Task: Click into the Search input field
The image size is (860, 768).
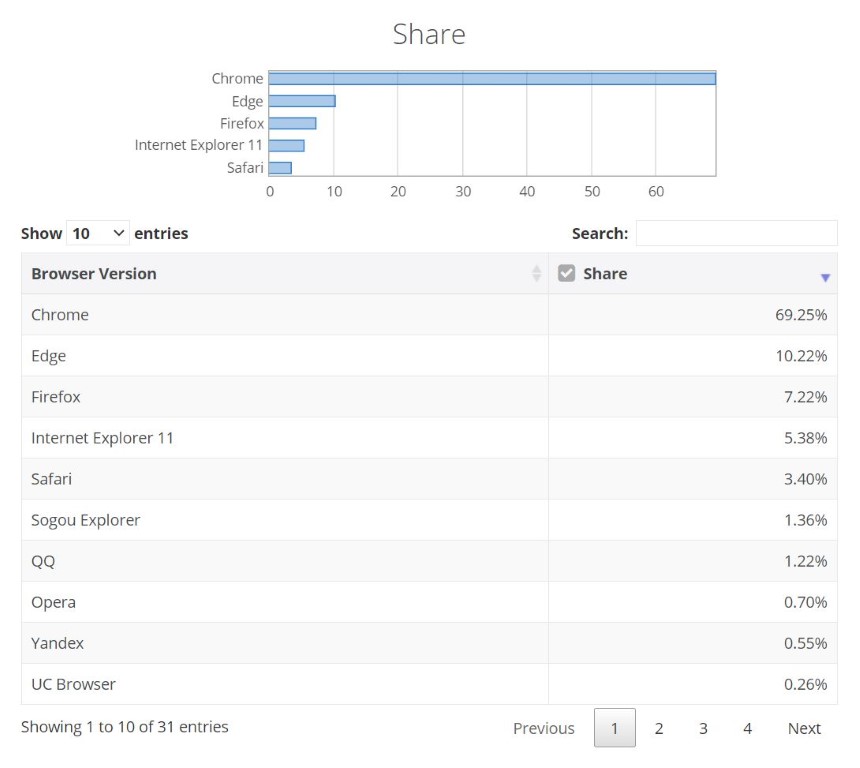Action: pyautogui.click(x=736, y=233)
